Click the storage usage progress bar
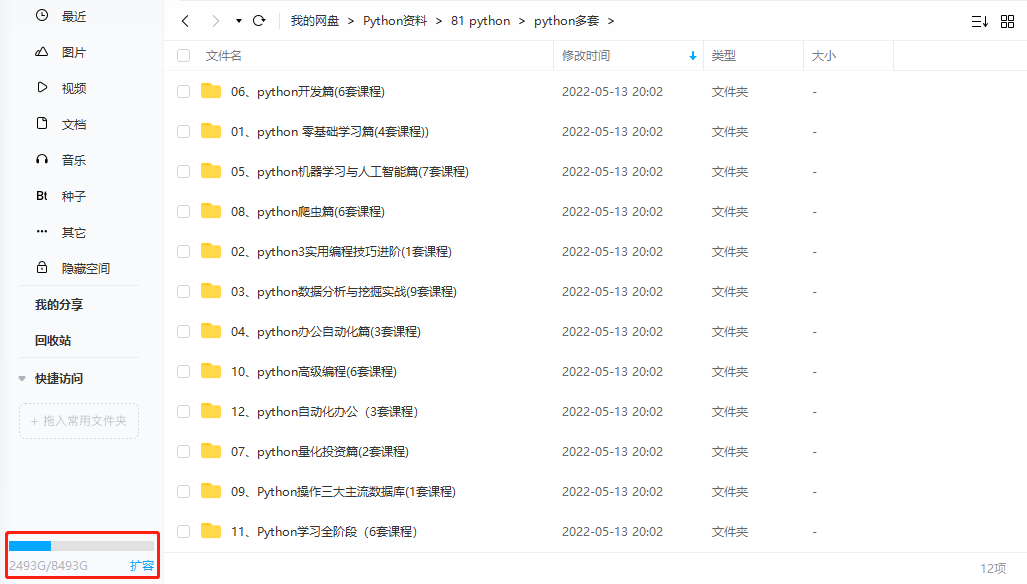Viewport: 1027px width, 584px height. [81, 546]
